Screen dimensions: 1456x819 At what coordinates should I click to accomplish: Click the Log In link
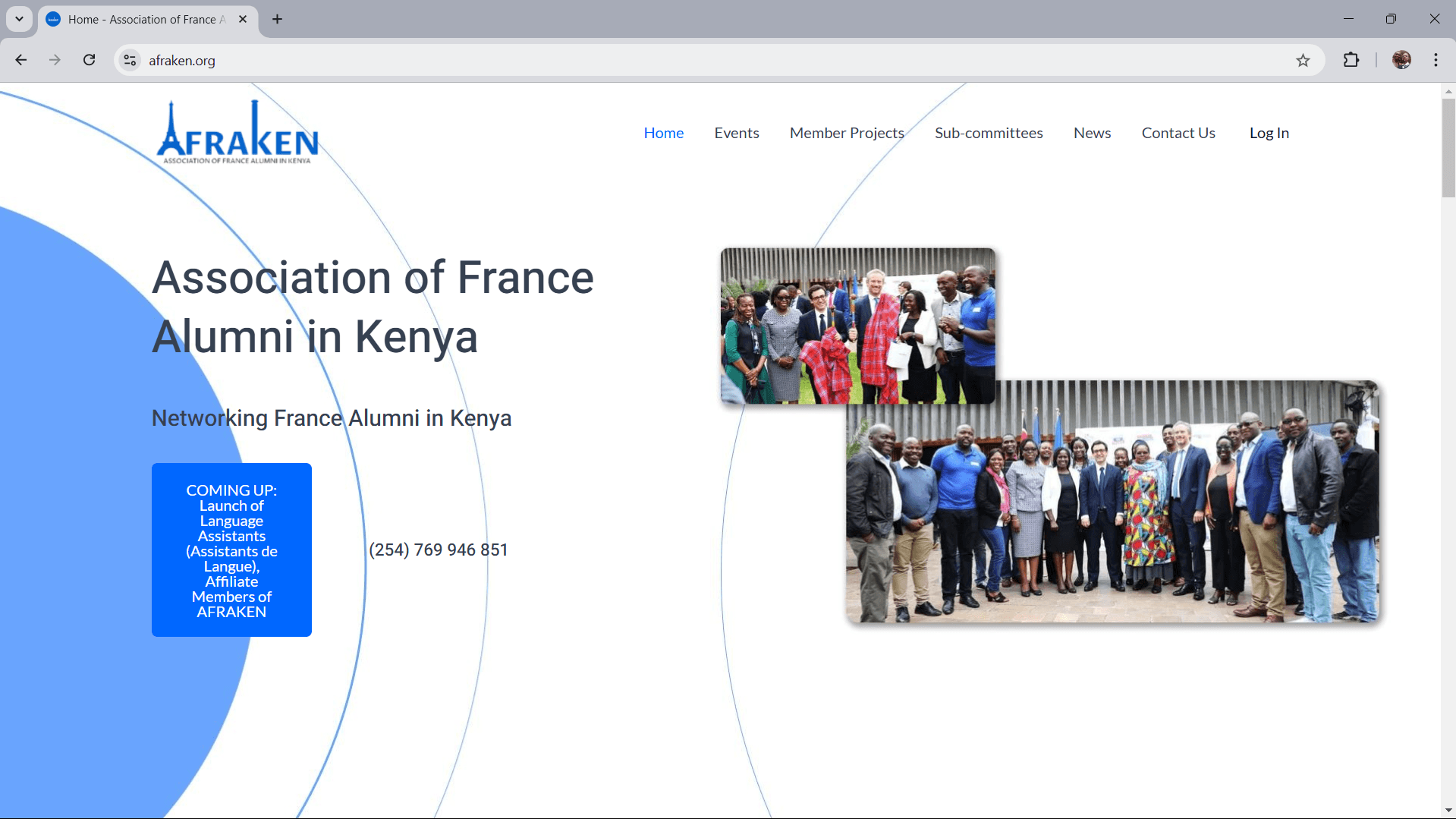1269,133
